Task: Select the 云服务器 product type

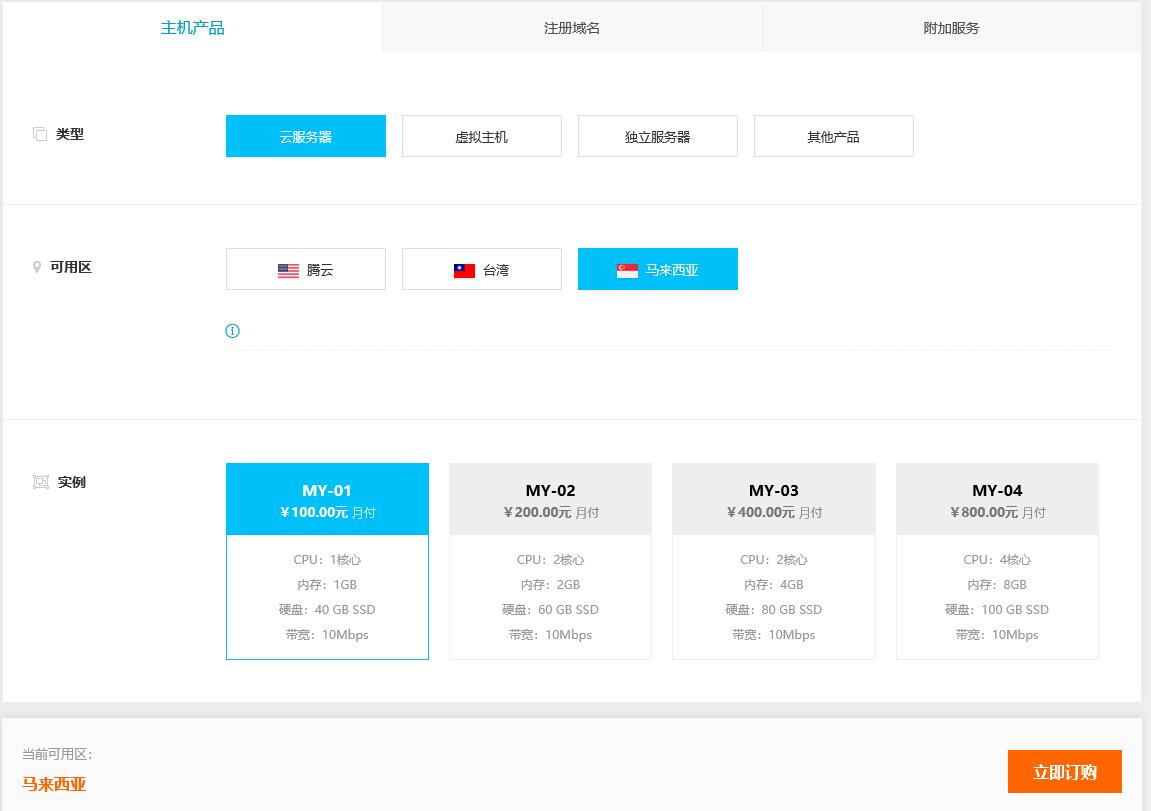Action: [306, 136]
